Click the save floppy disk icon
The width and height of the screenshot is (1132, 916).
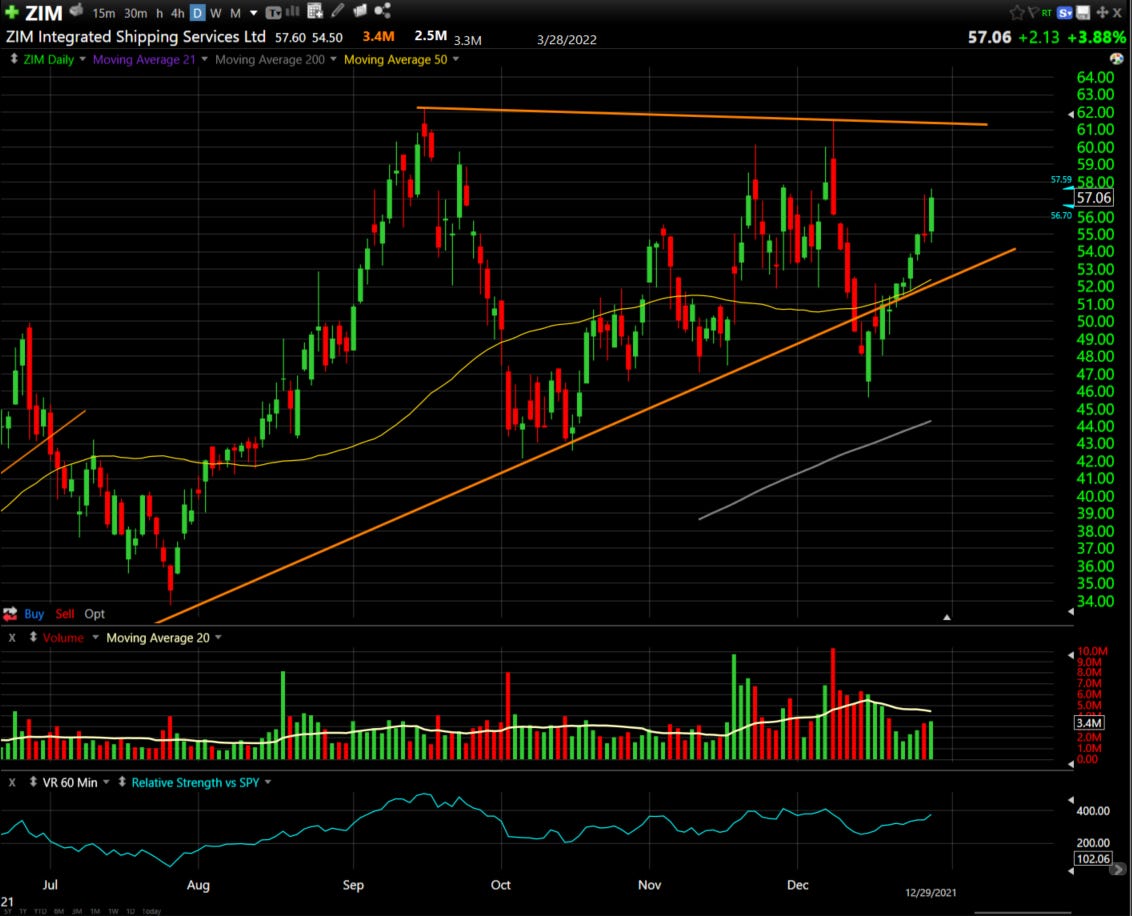tap(1083, 12)
